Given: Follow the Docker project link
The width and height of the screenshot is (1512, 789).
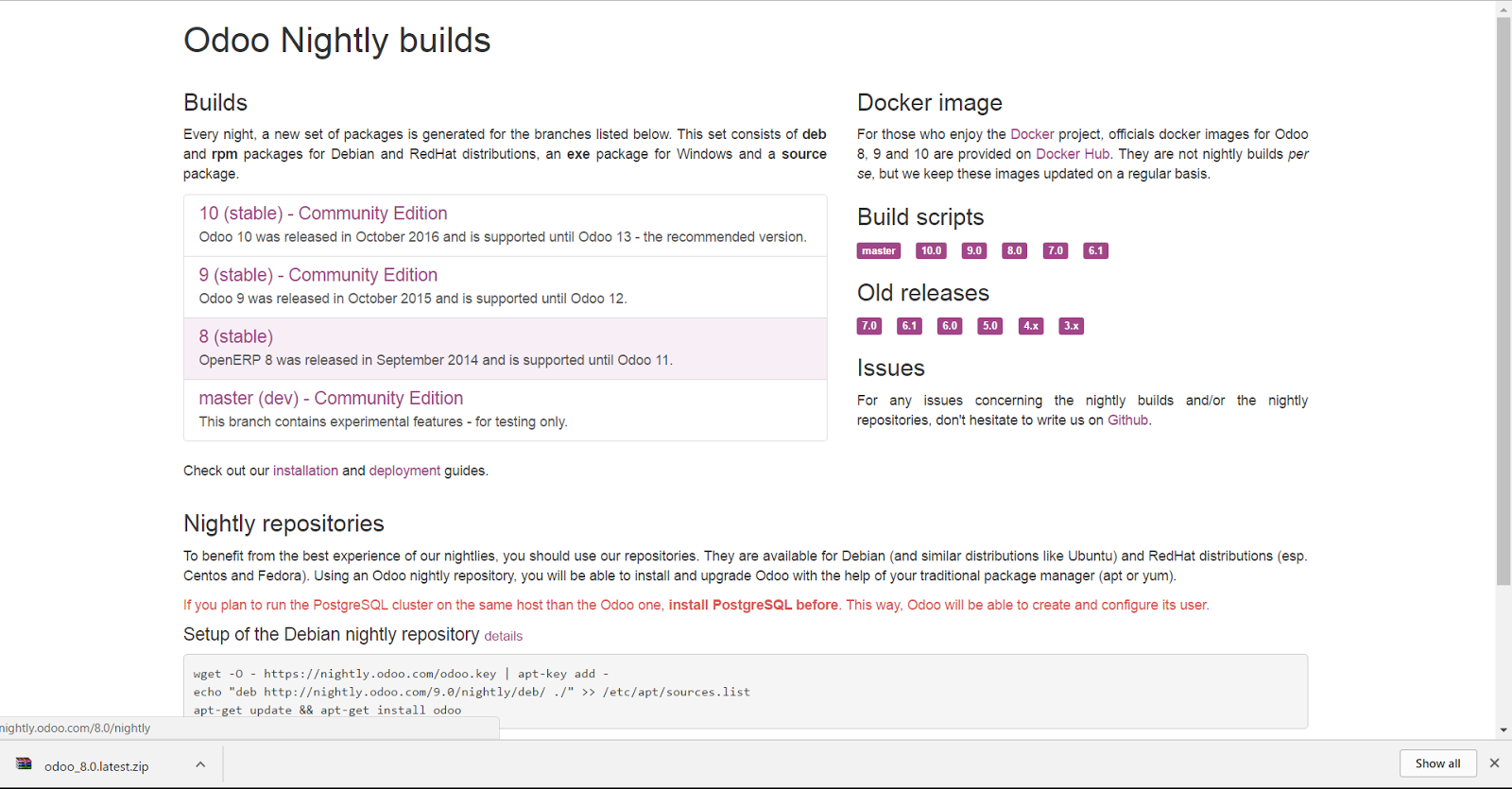Looking at the screenshot, I should [x=1032, y=134].
